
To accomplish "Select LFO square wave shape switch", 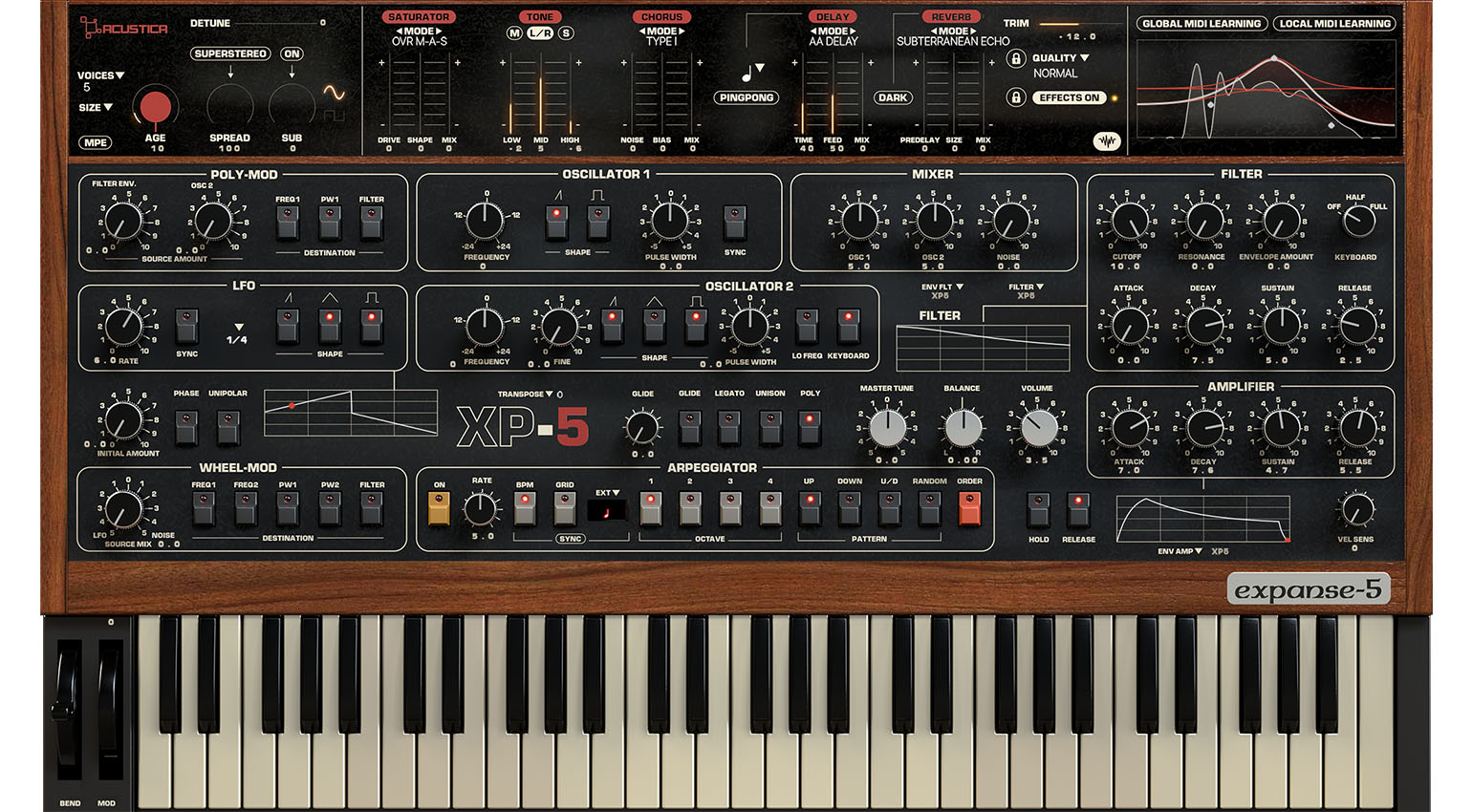I will tap(372, 328).
